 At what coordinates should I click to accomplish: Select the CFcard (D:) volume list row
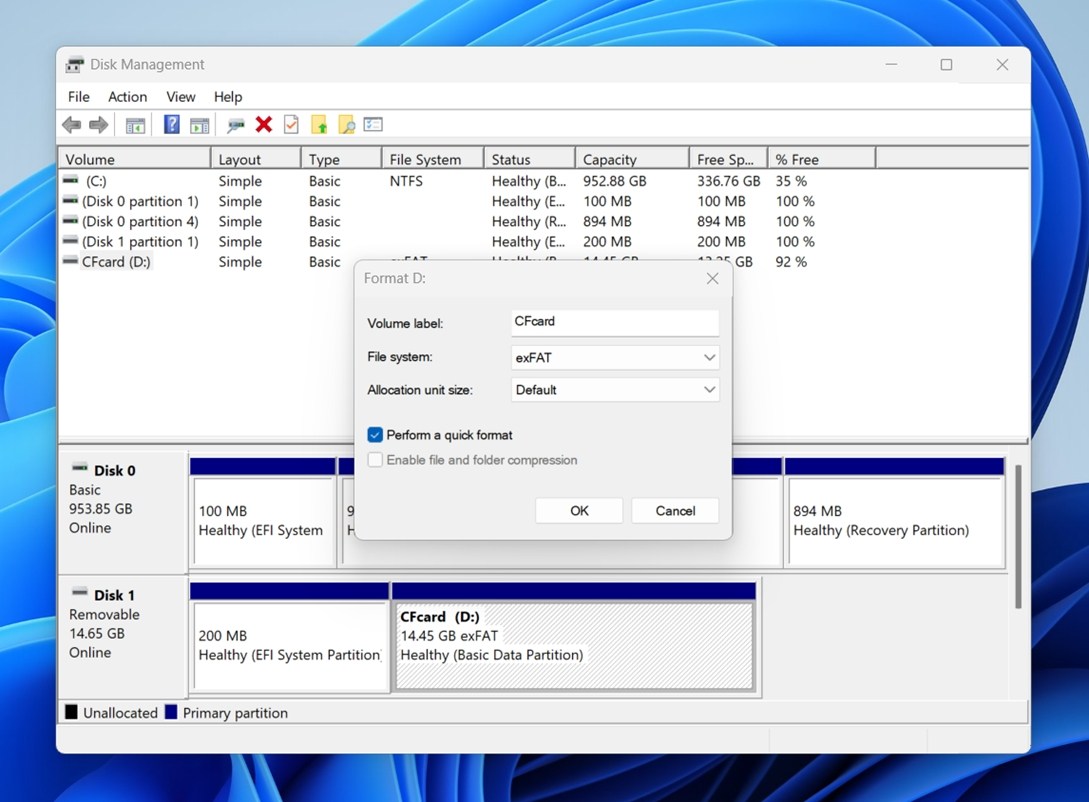click(208, 262)
